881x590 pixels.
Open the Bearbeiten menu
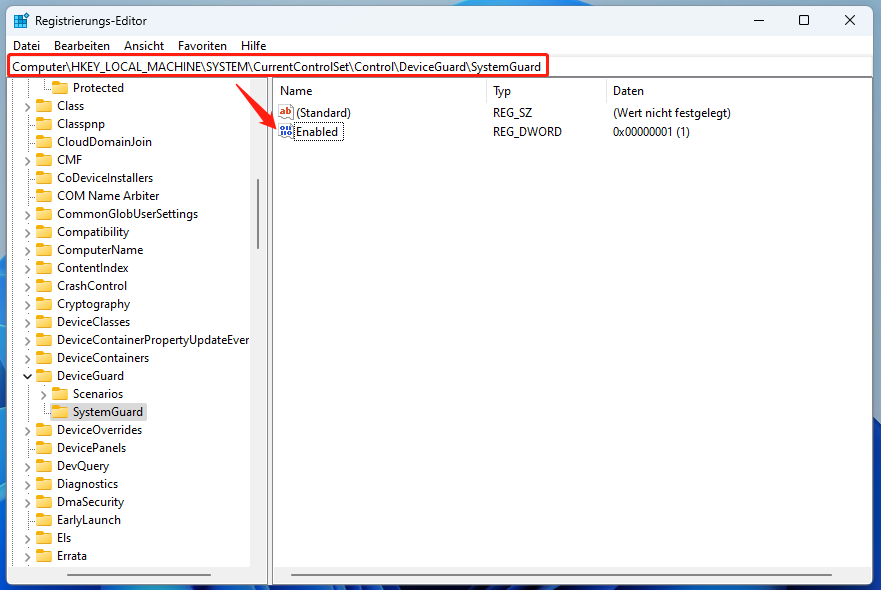tap(81, 46)
